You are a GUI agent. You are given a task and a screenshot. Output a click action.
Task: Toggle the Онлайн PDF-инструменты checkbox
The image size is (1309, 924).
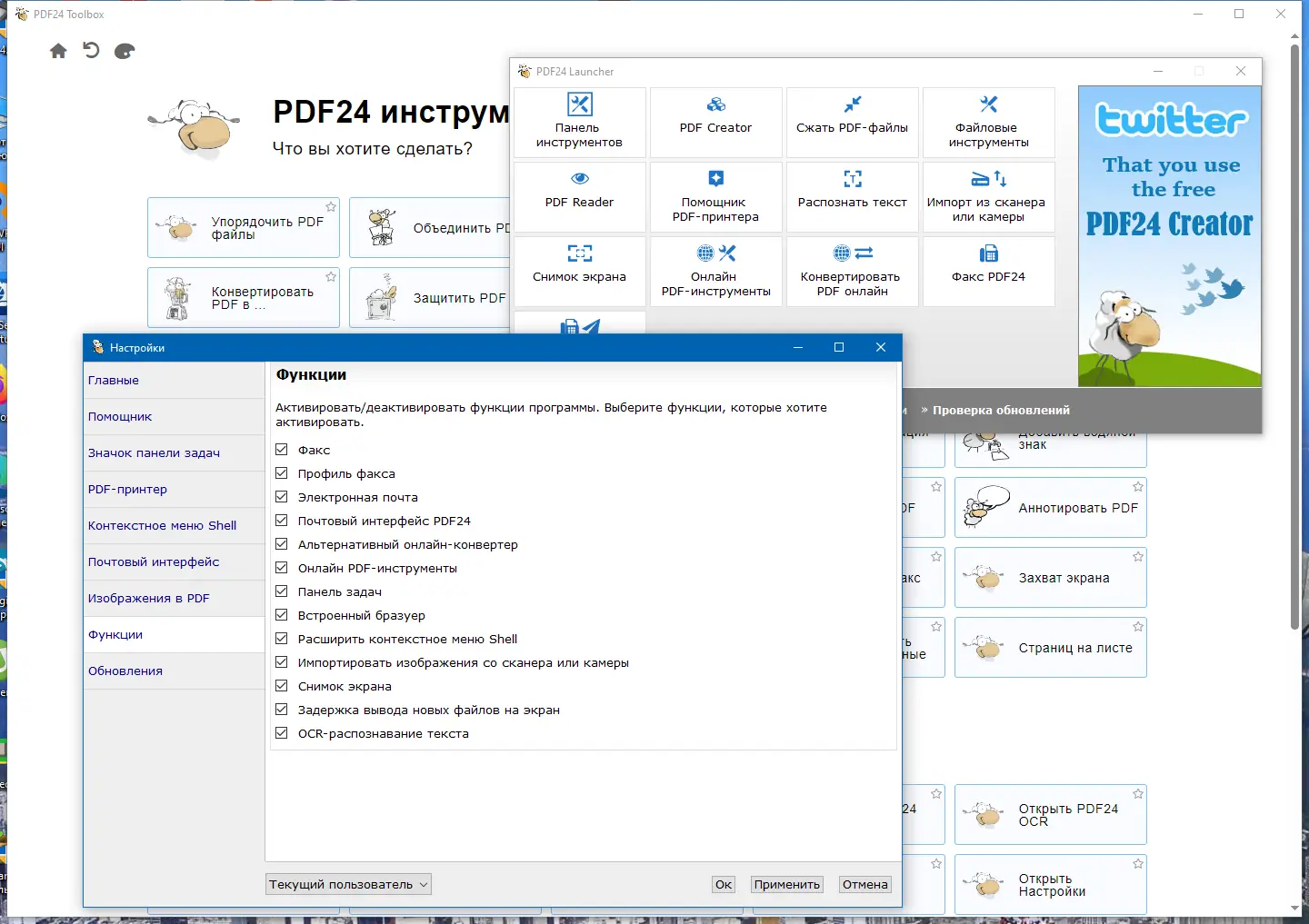click(282, 568)
